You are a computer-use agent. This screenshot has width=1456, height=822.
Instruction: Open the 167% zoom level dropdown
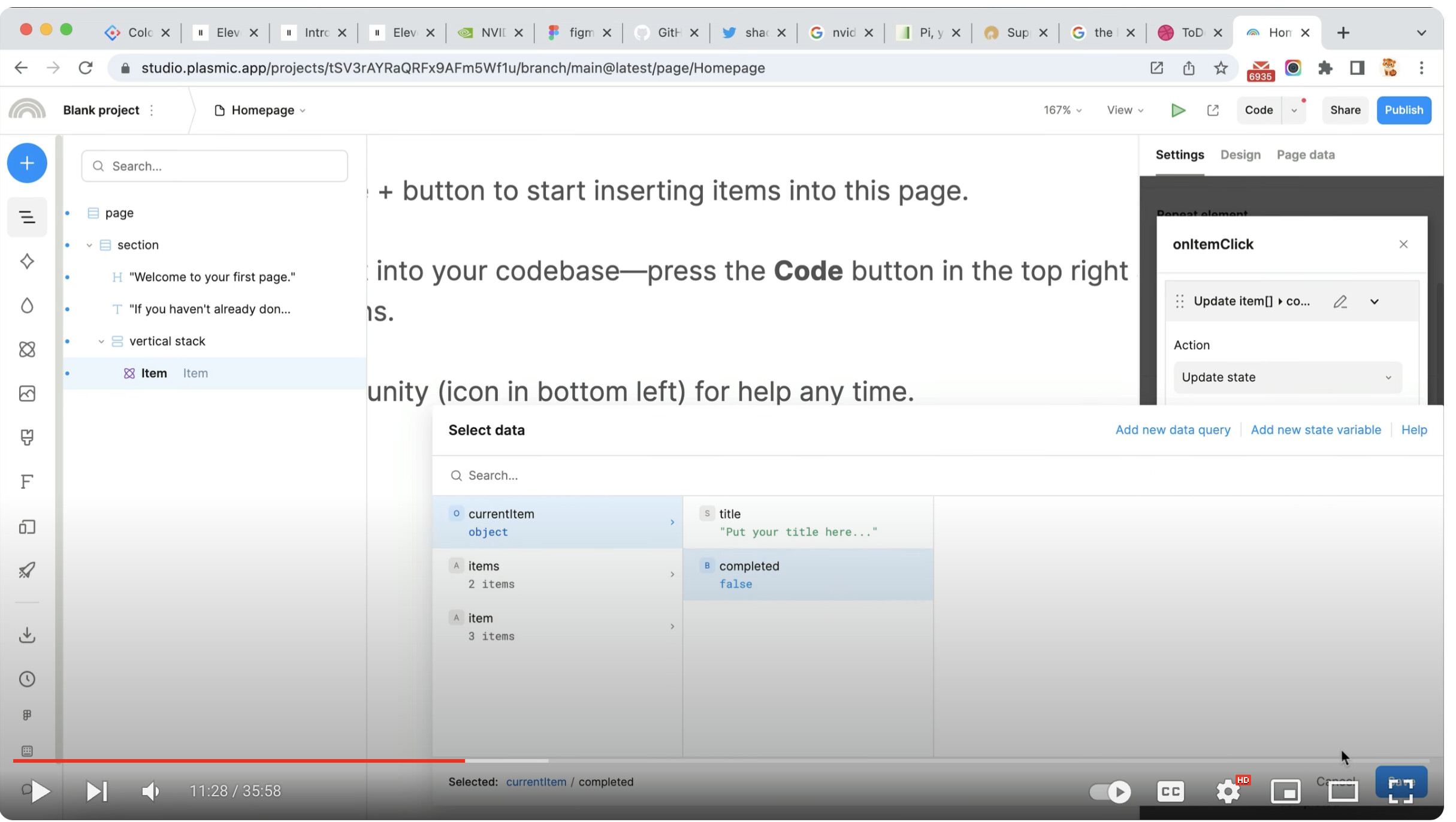[1063, 111]
